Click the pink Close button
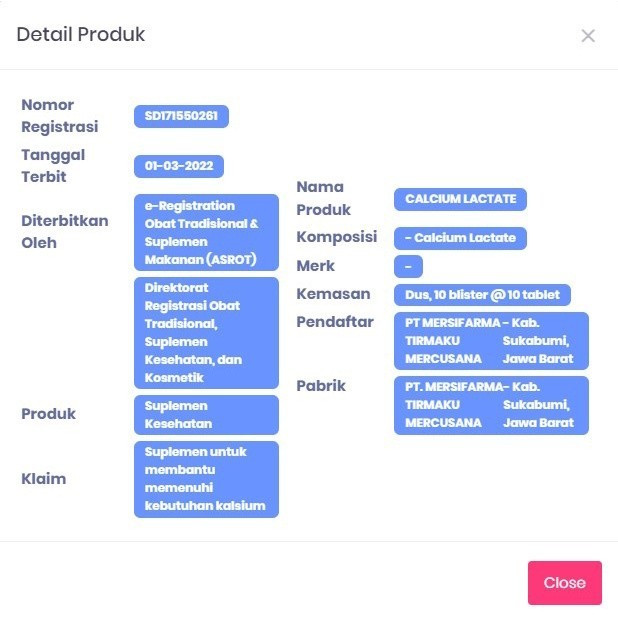This screenshot has height=618, width=618. point(564,583)
